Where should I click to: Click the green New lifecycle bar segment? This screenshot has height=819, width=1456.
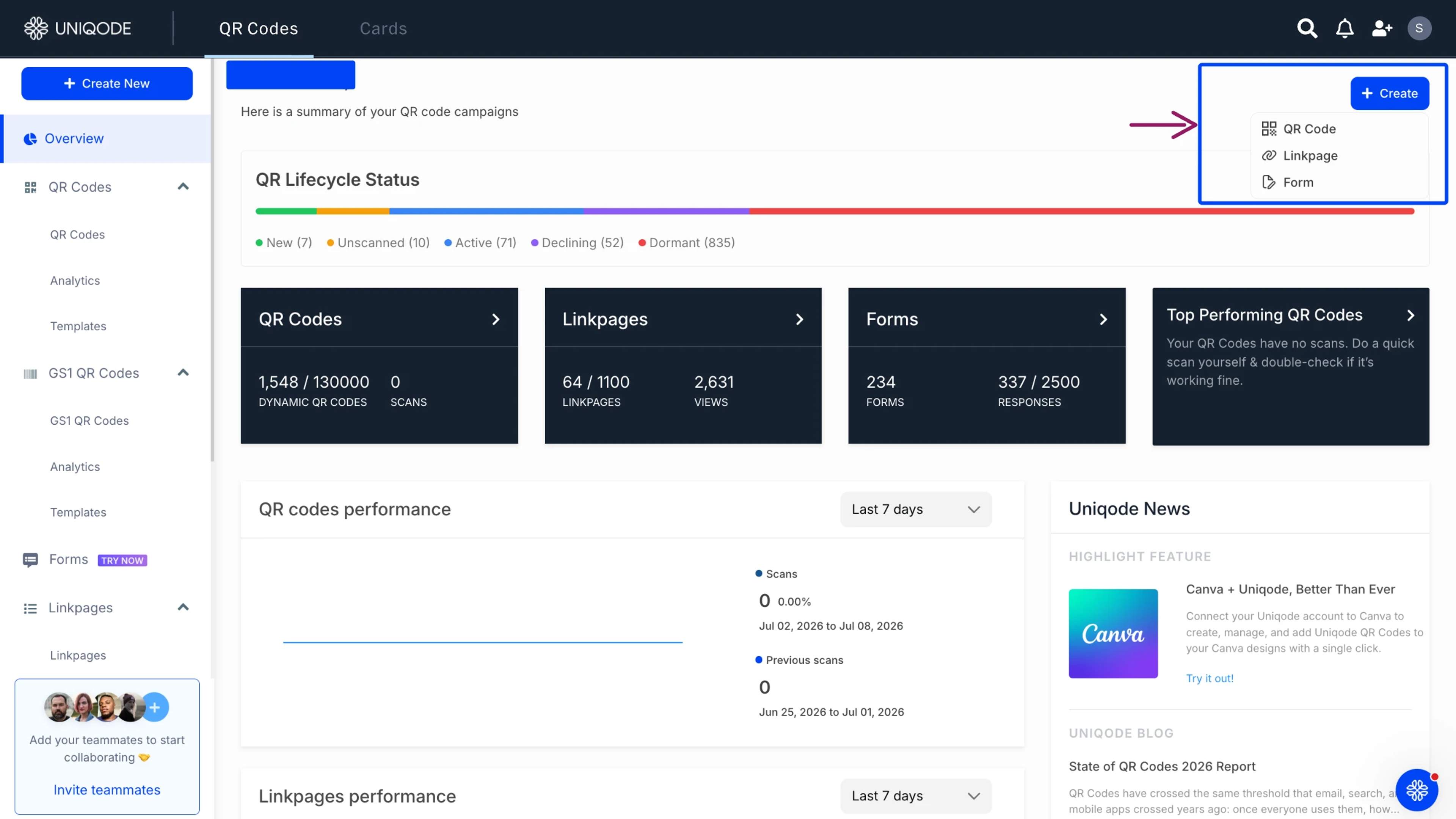pyautogui.click(x=286, y=212)
